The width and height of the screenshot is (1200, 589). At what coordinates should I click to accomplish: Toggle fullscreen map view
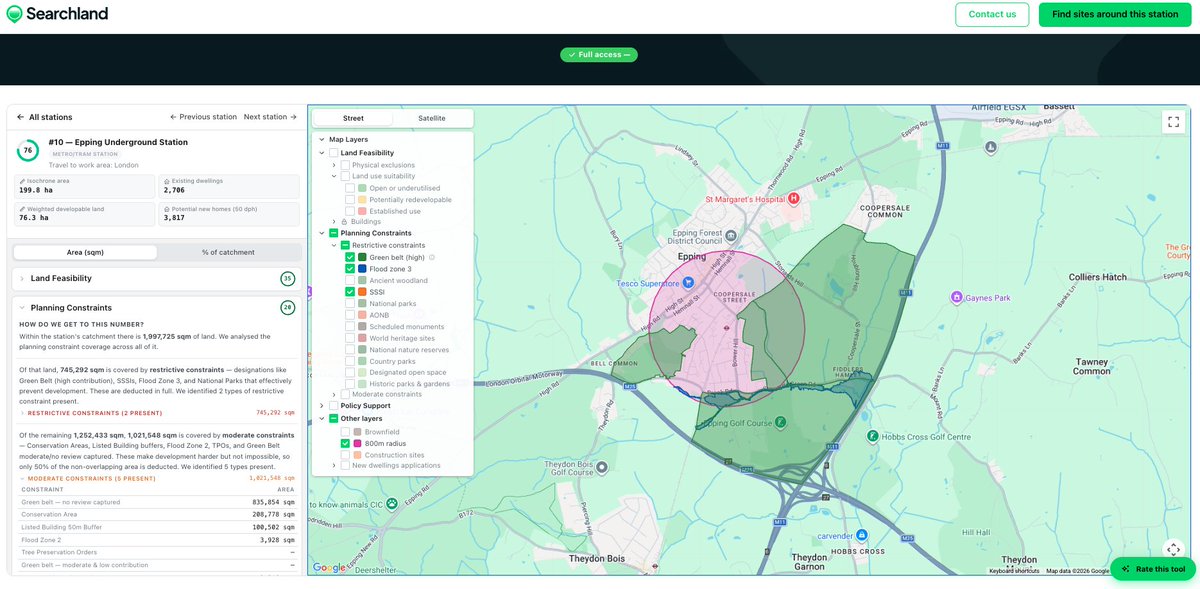[1173, 122]
